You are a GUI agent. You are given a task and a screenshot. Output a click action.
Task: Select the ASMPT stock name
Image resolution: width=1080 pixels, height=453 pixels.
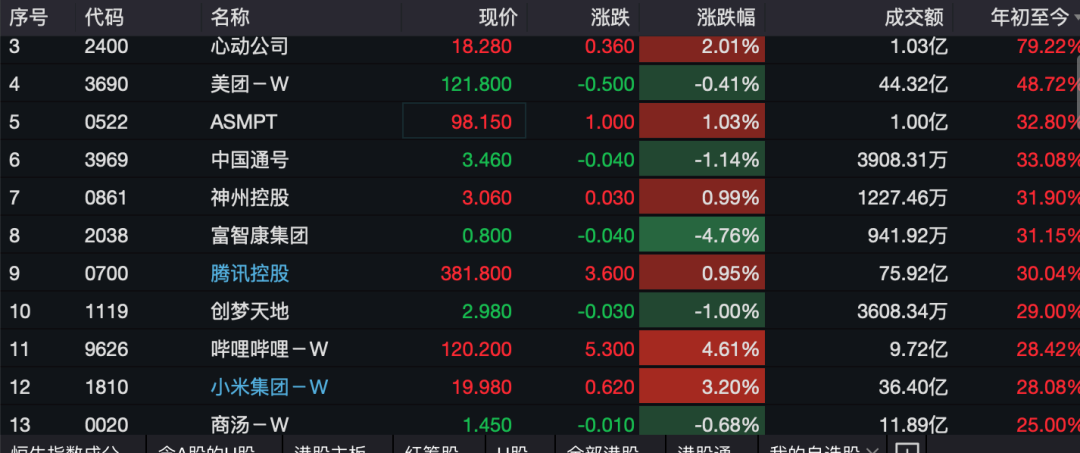244,122
